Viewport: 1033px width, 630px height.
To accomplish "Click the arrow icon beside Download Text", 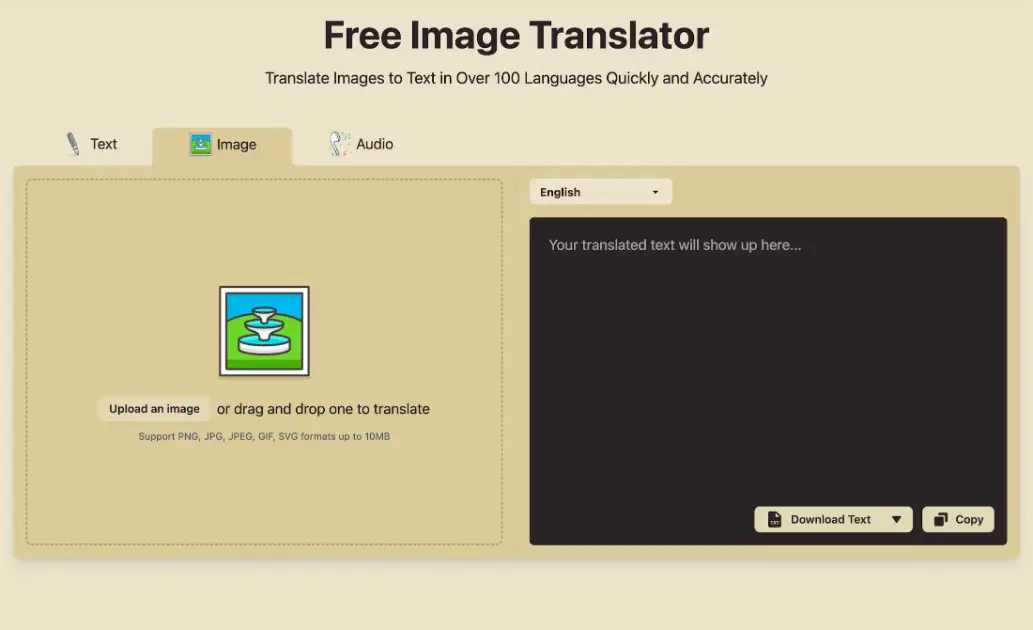I will pos(896,519).
